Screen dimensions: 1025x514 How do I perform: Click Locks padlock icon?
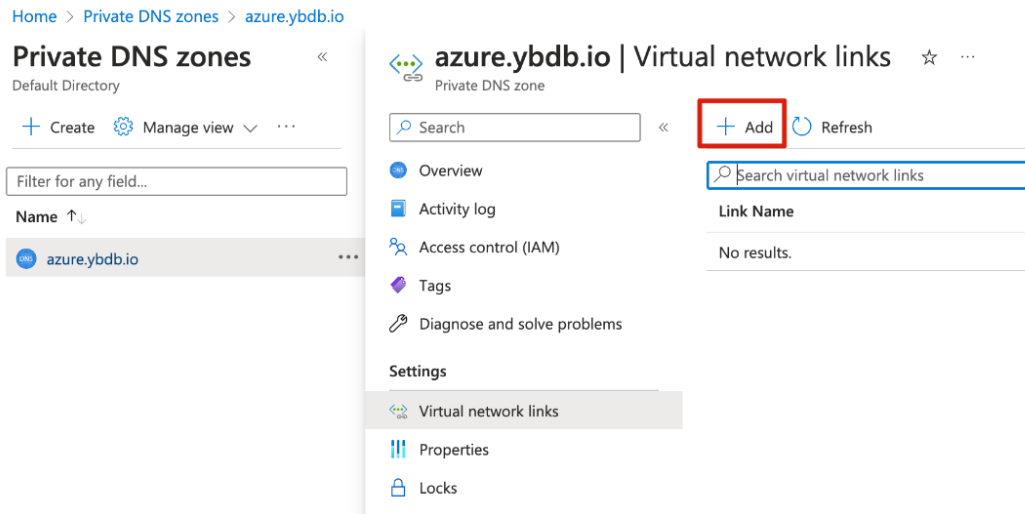coord(398,487)
